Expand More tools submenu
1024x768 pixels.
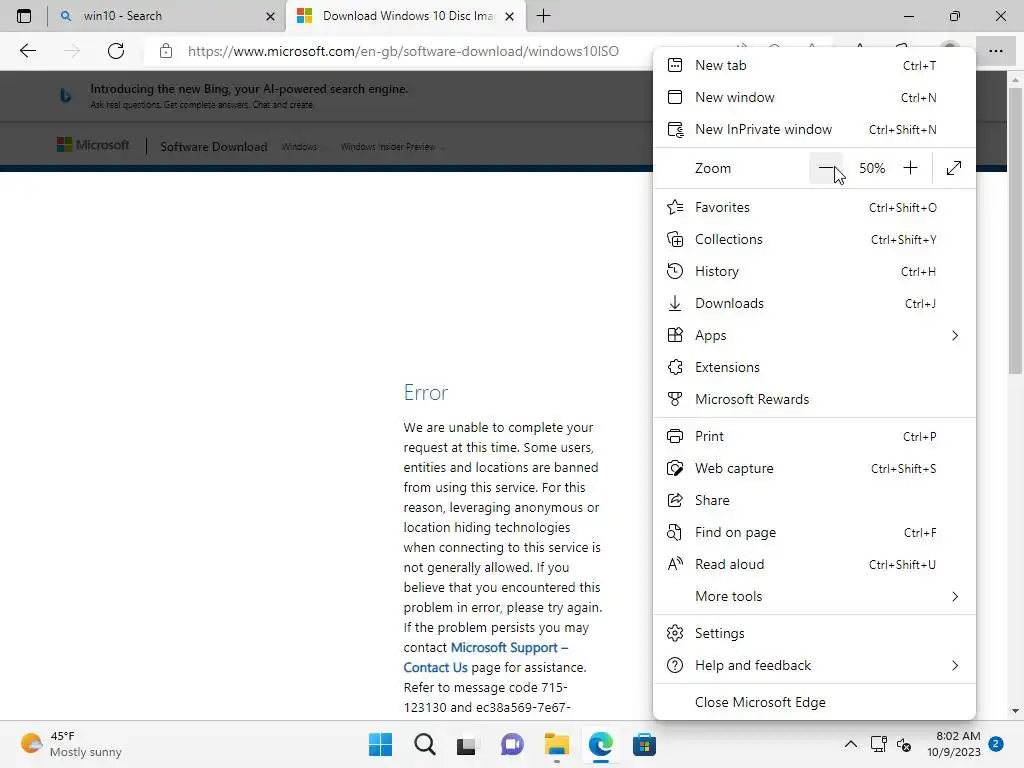814,596
